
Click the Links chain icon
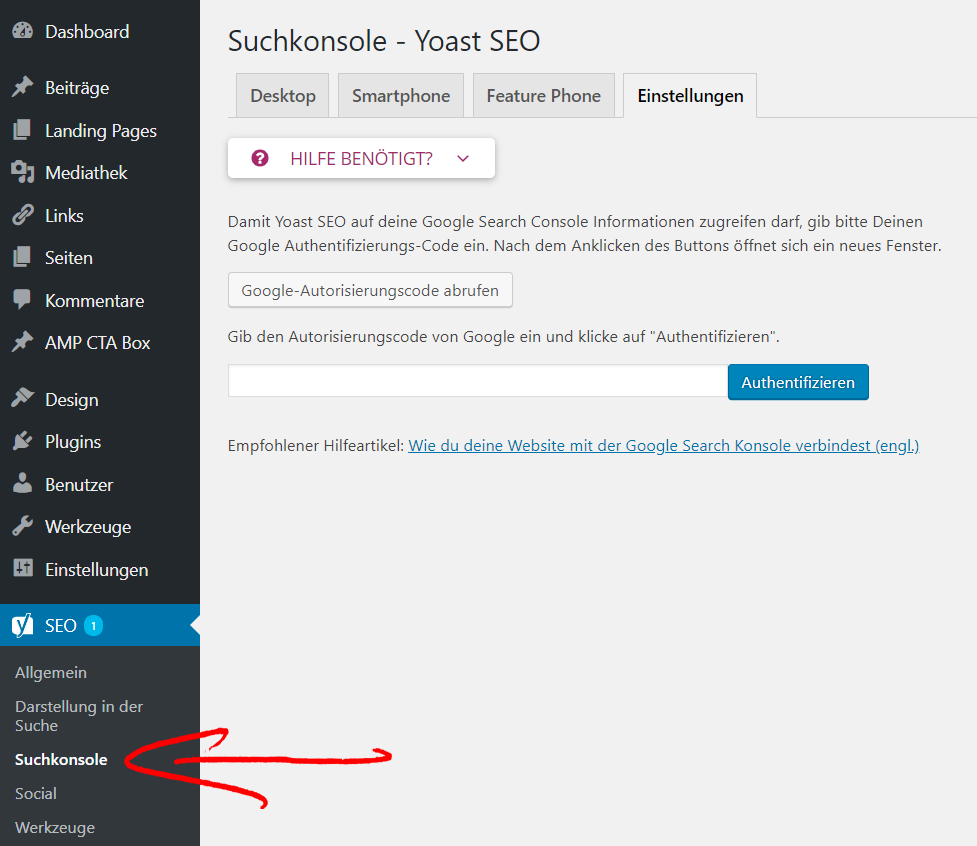22,215
